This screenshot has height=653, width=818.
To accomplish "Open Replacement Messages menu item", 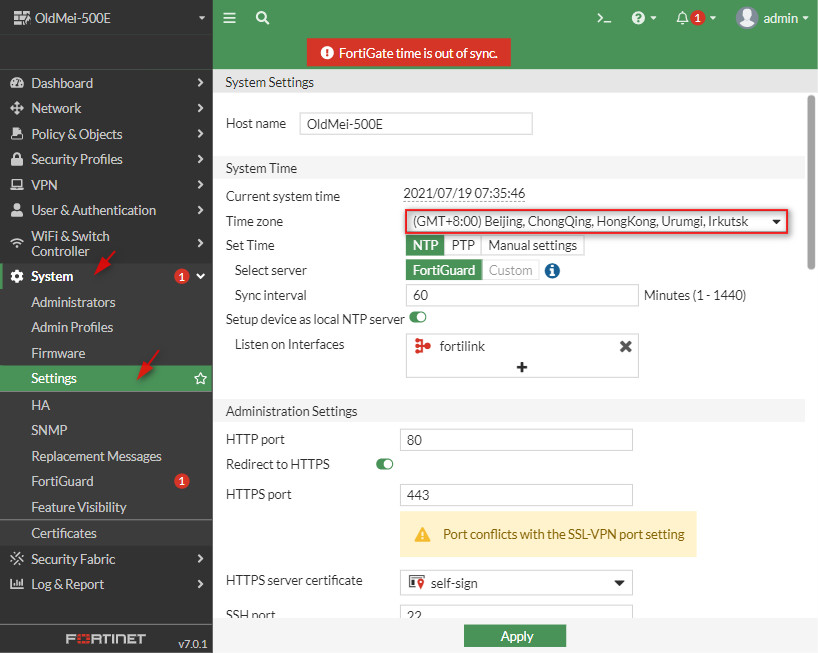I will 96,456.
